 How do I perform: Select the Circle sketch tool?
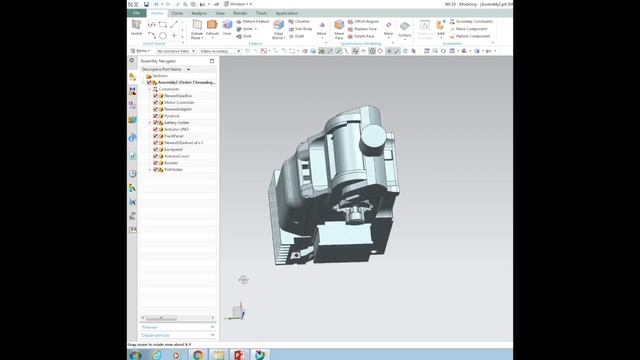163,36
